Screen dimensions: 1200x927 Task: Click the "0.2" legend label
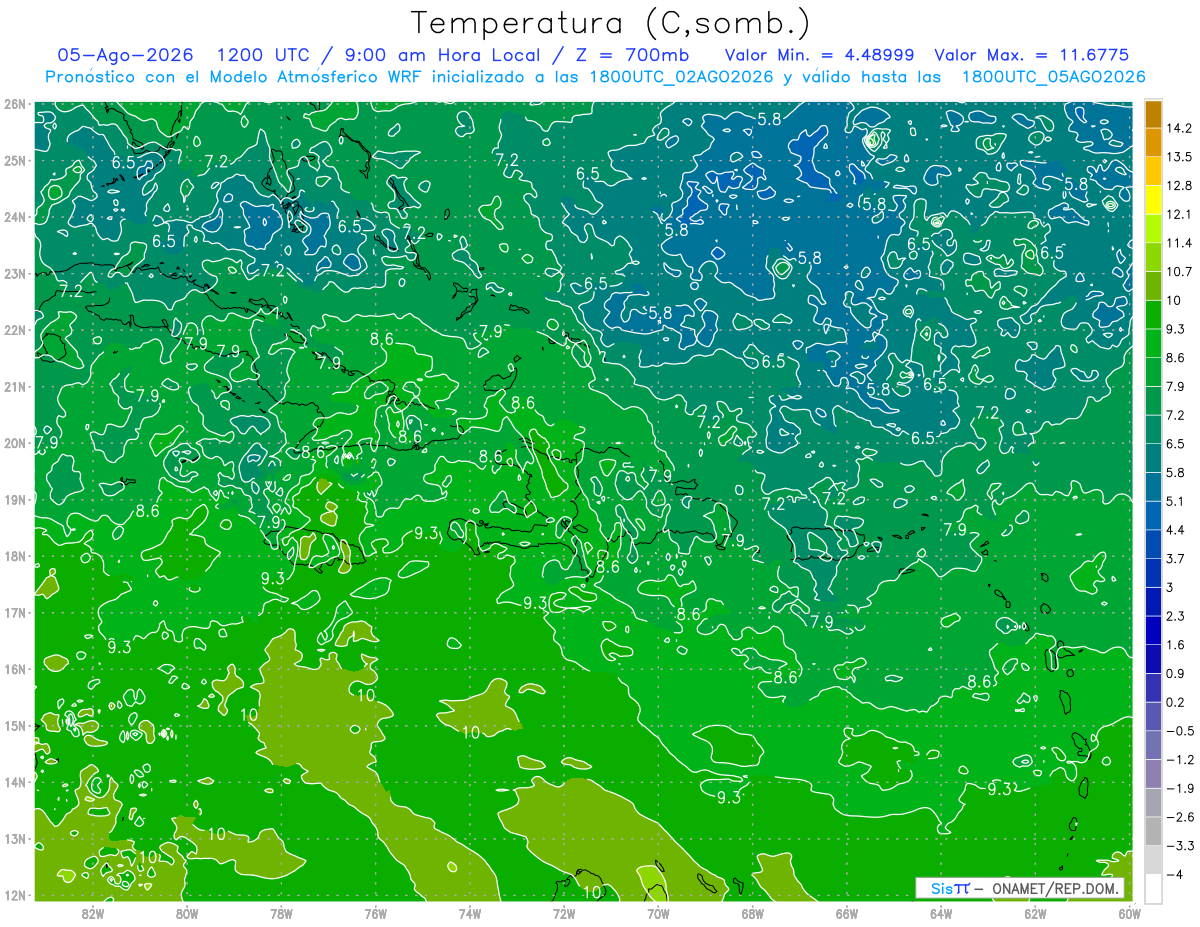pos(1175,702)
